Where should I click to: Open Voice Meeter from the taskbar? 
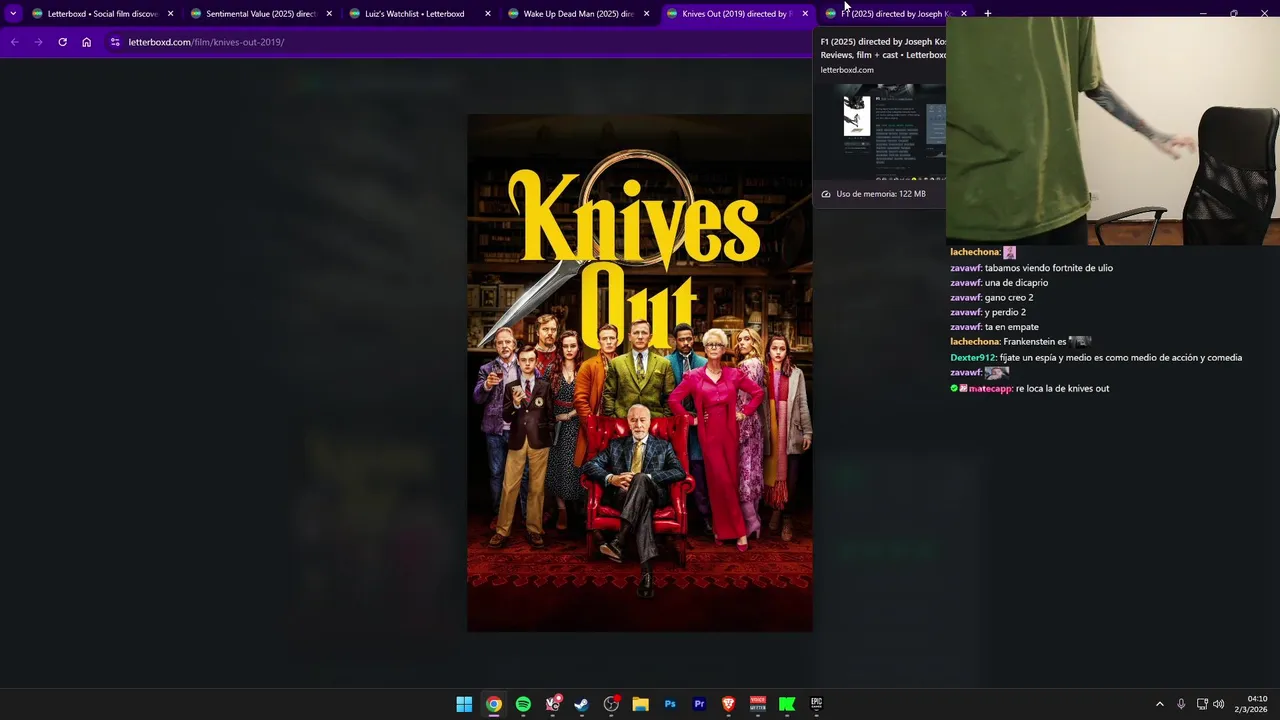(x=758, y=704)
